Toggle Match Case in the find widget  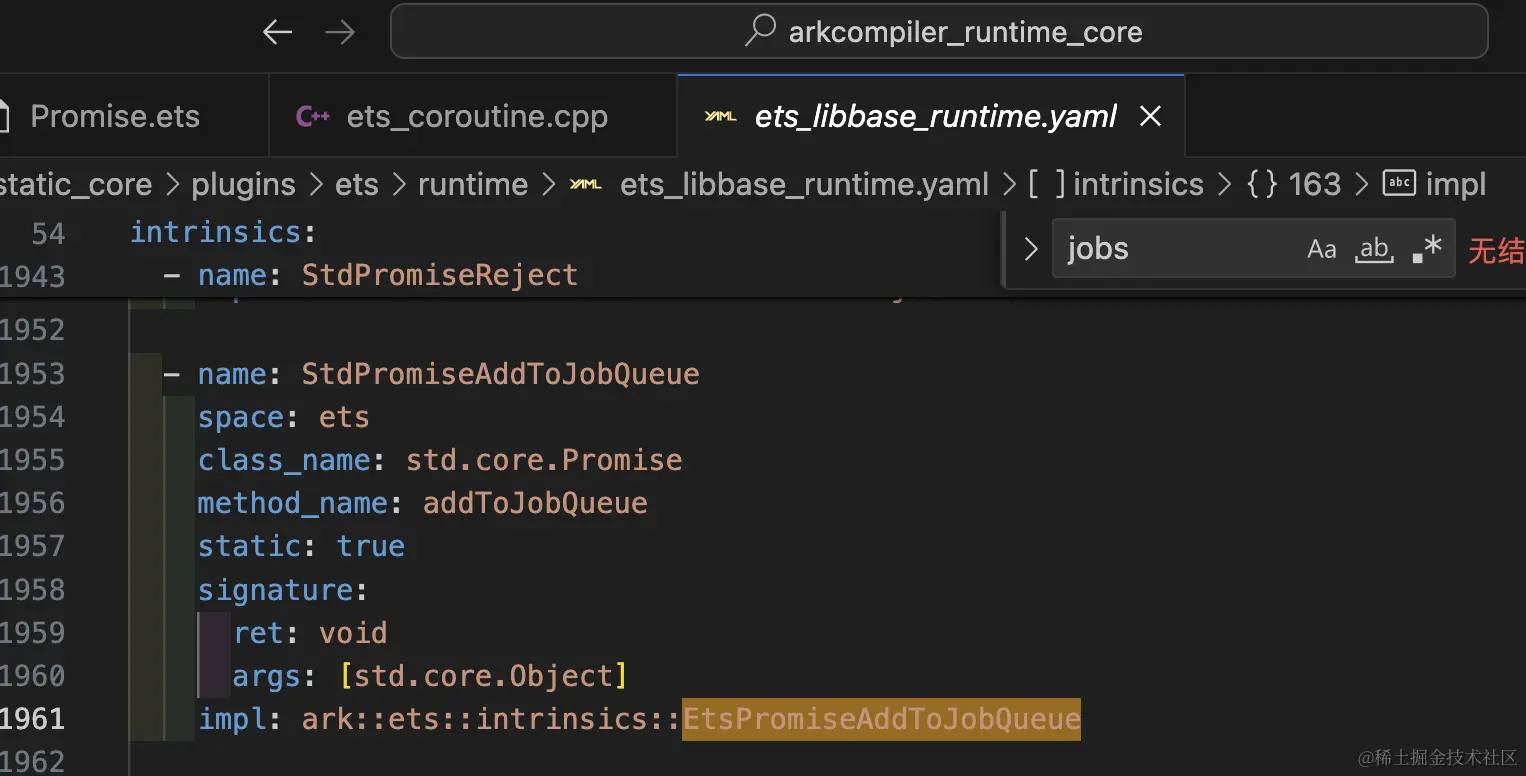(1321, 249)
